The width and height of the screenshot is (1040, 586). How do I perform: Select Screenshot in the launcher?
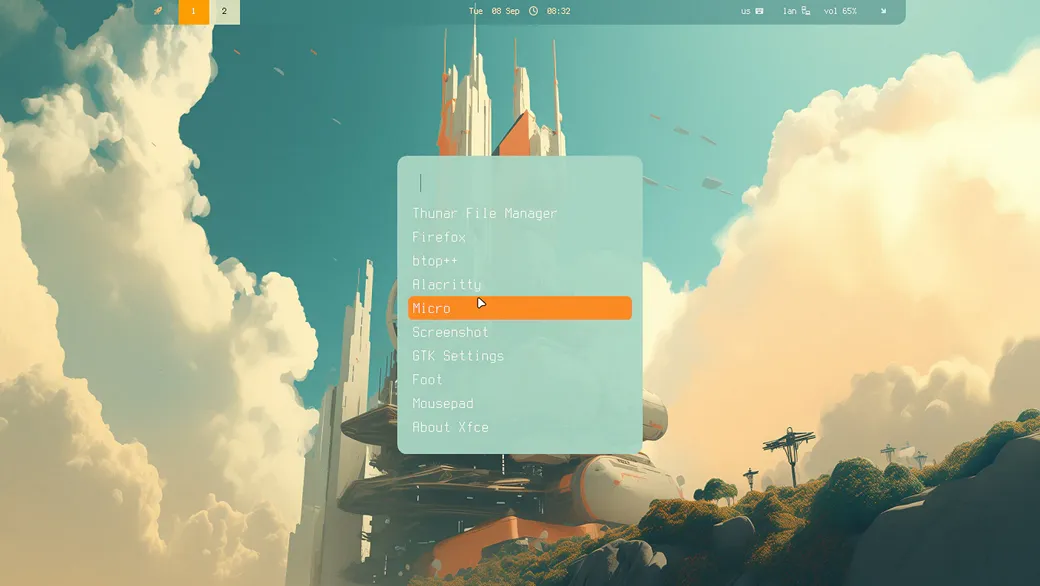(x=520, y=332)
